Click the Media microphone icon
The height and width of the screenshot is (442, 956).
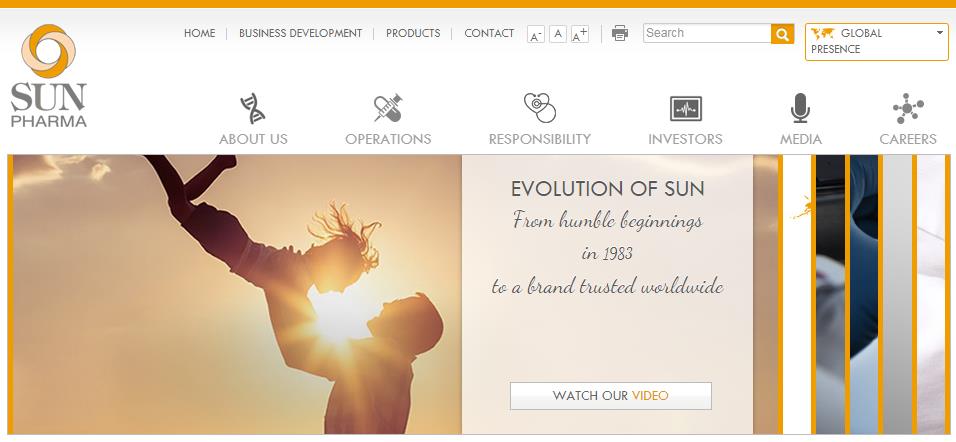click(x=800, y=108)
